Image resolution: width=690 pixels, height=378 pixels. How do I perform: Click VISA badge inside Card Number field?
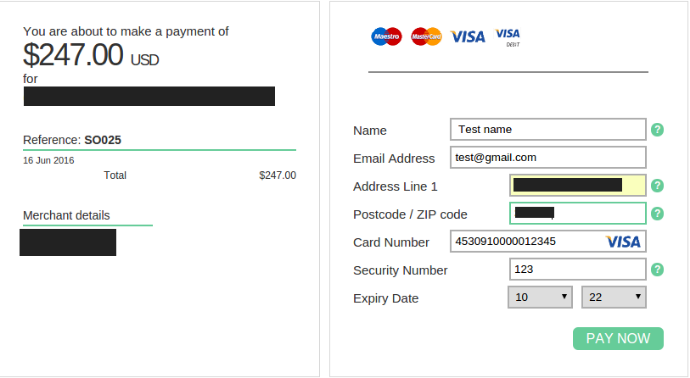(x=623, y=242)
